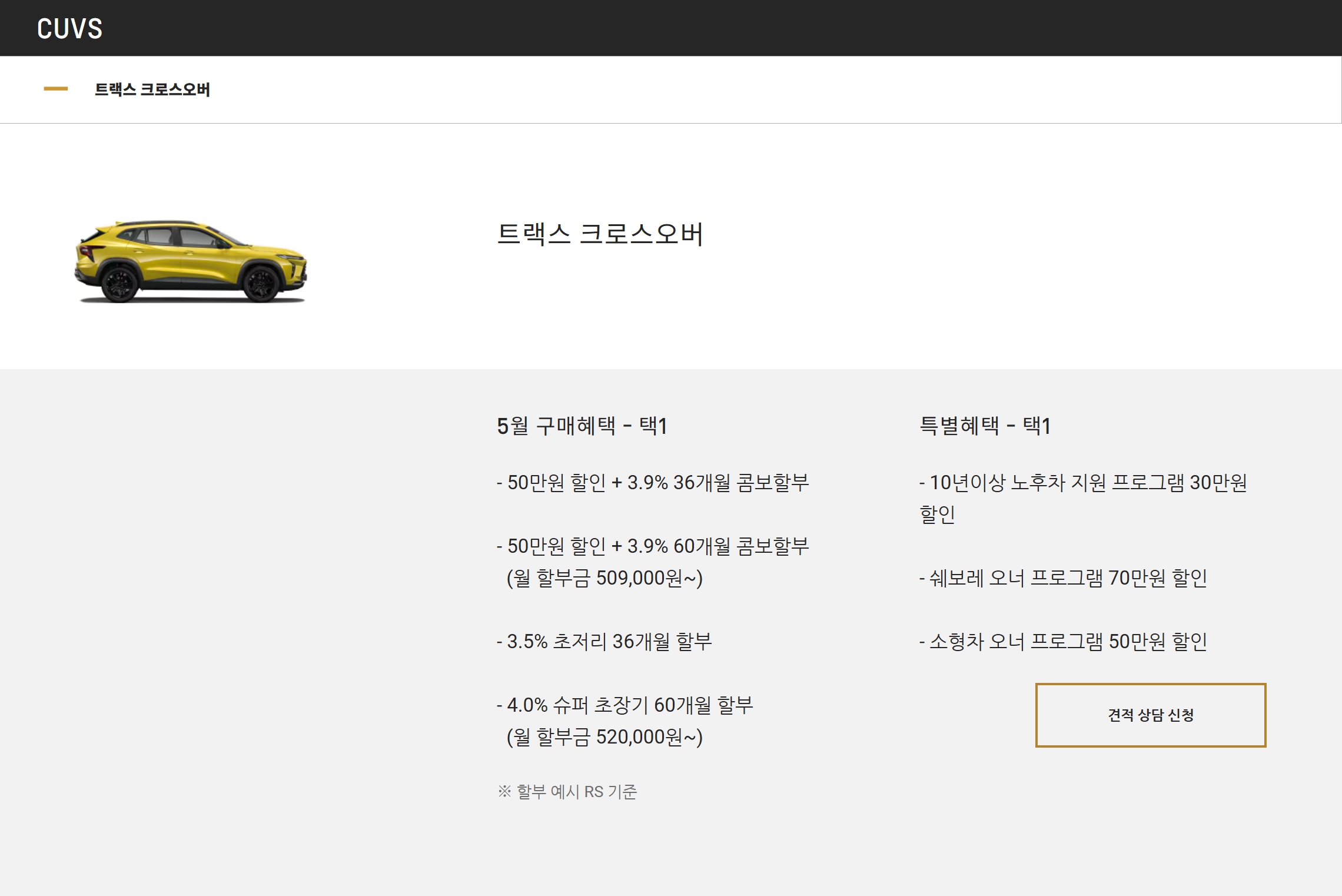Click the 소형차 오너 프로그램 50만원 할인 line
Image resolution: width=1342 pixels, height=896 pixels.
[1063, 642]
